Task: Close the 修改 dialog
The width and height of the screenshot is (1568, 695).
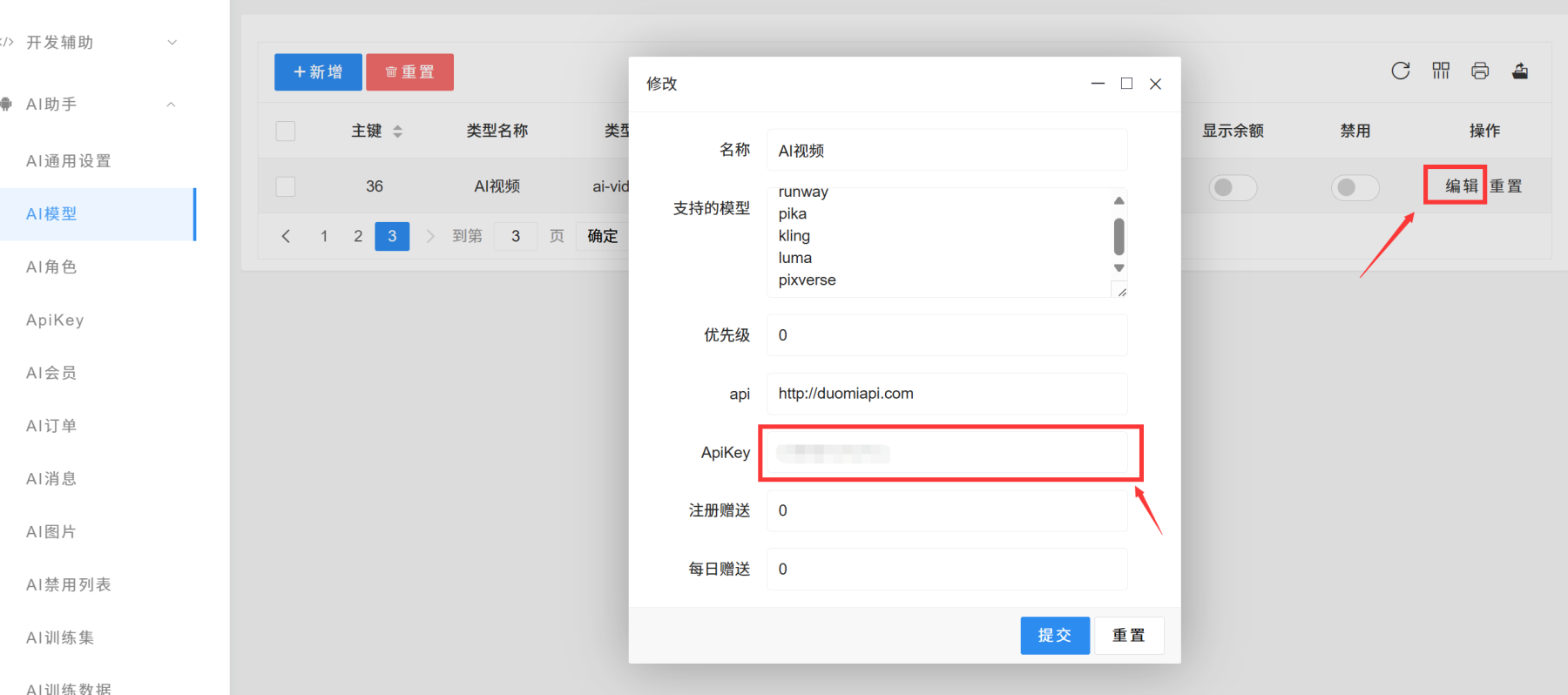Action: pyautogui.click(x=1155, y=84)
